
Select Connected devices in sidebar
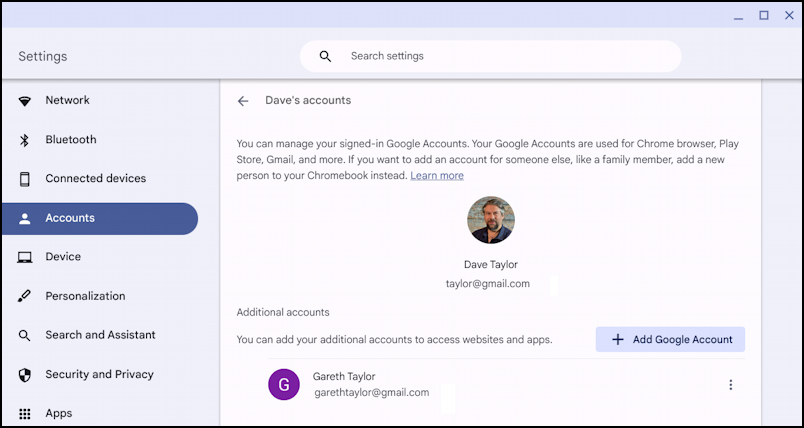(x=100, y=178)
